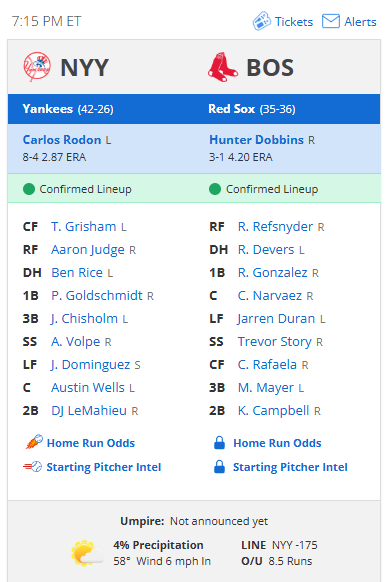Click the Yankees team name in blue bar
This screenshot has width=387, height=582.
(x=48, y=109)
